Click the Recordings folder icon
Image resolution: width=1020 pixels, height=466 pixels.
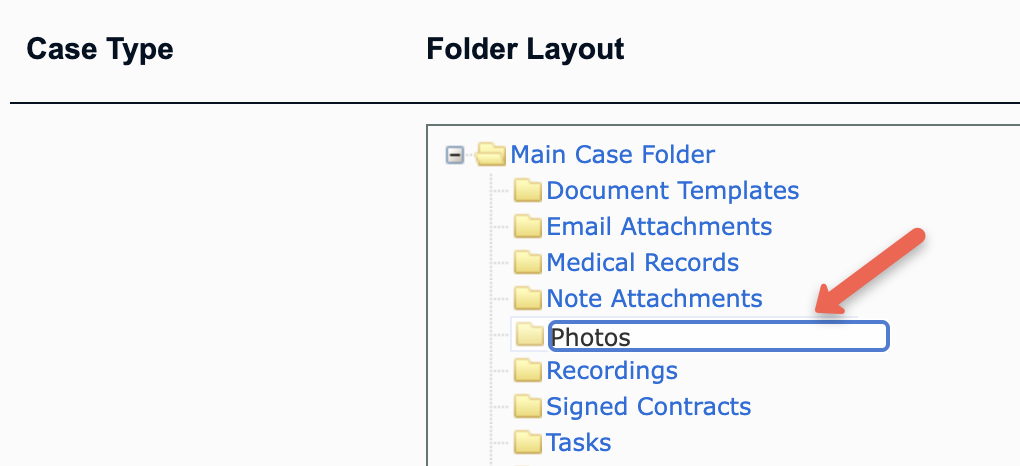[528, 370]
